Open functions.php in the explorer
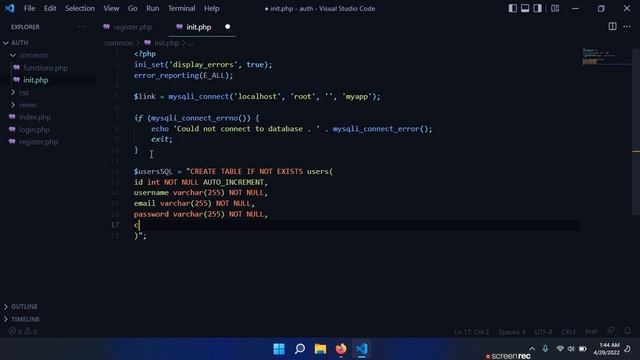640x360 pixels. pos(45,68)
